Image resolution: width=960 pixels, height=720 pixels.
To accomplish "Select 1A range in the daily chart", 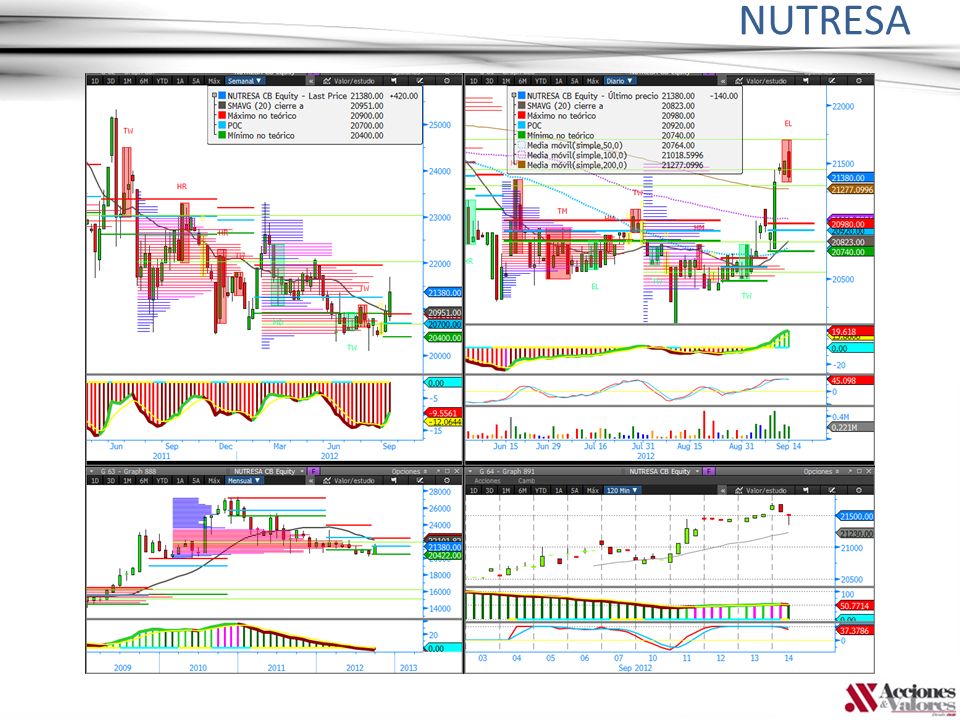I will click(558, 81).
